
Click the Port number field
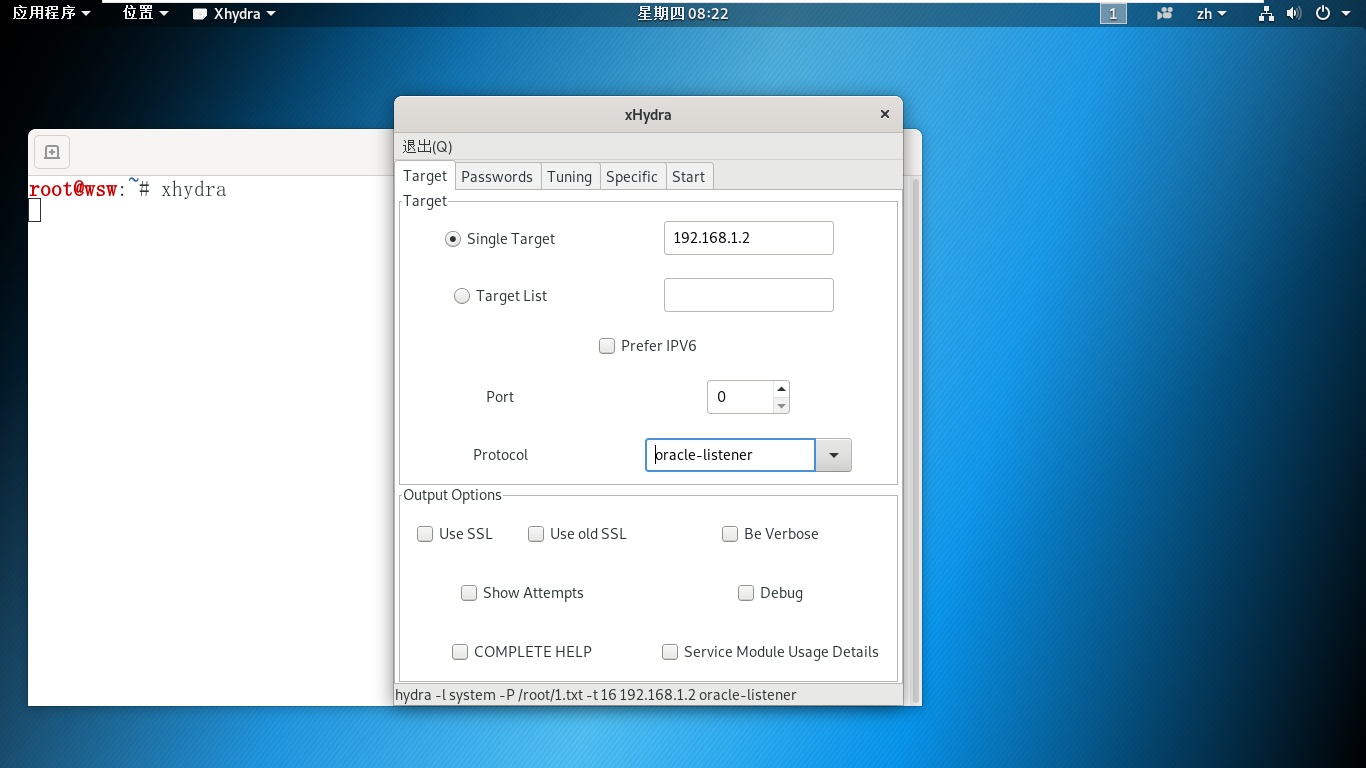click(x=740, y=397)
